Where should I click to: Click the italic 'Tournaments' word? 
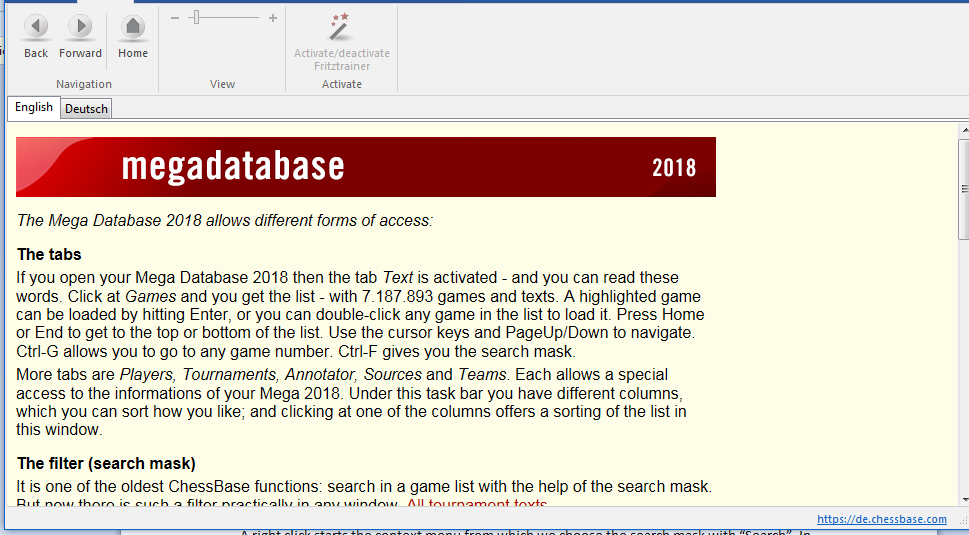229,375
